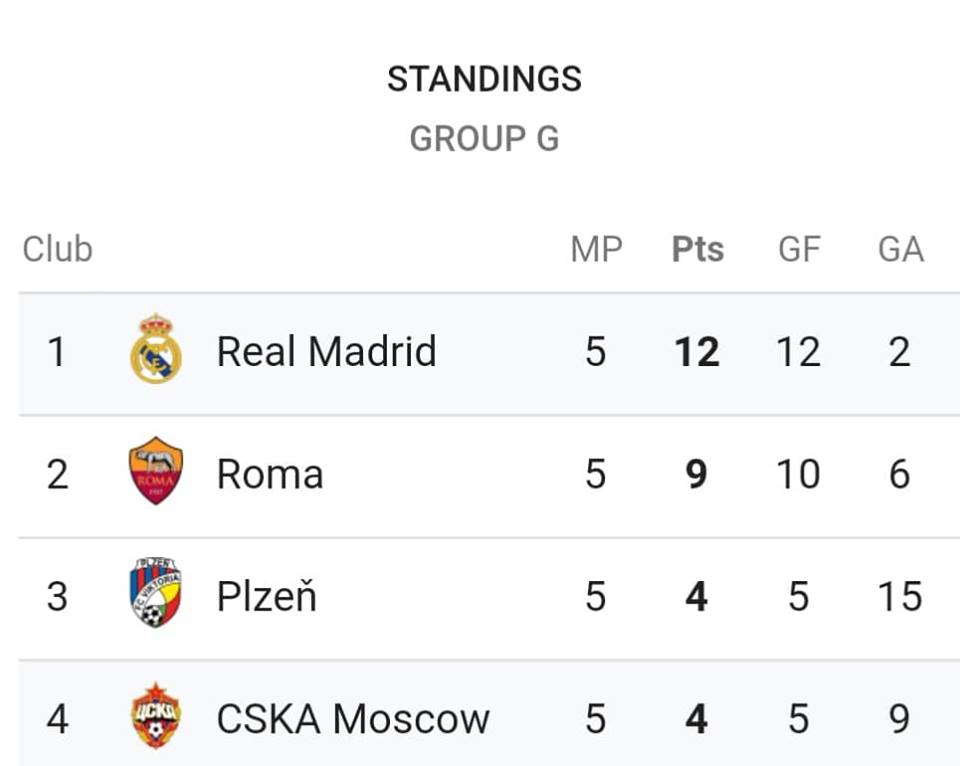Open the Roma team name
Screen dimensions: 960x766
point(270,475)
